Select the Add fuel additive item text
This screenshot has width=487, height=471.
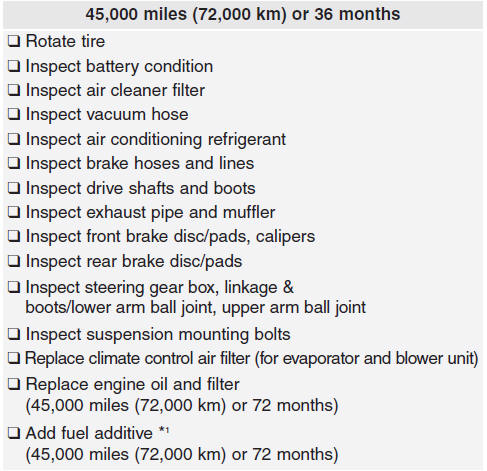89,433
